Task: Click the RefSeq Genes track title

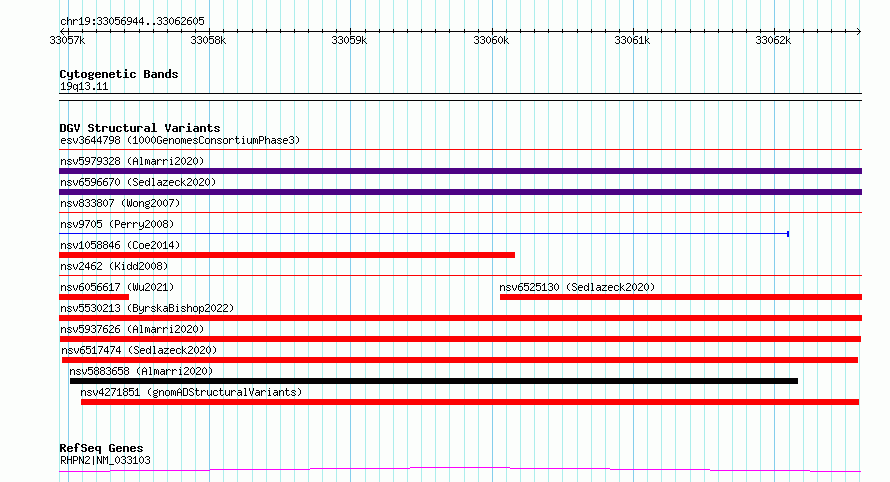Action: point(101,448)
